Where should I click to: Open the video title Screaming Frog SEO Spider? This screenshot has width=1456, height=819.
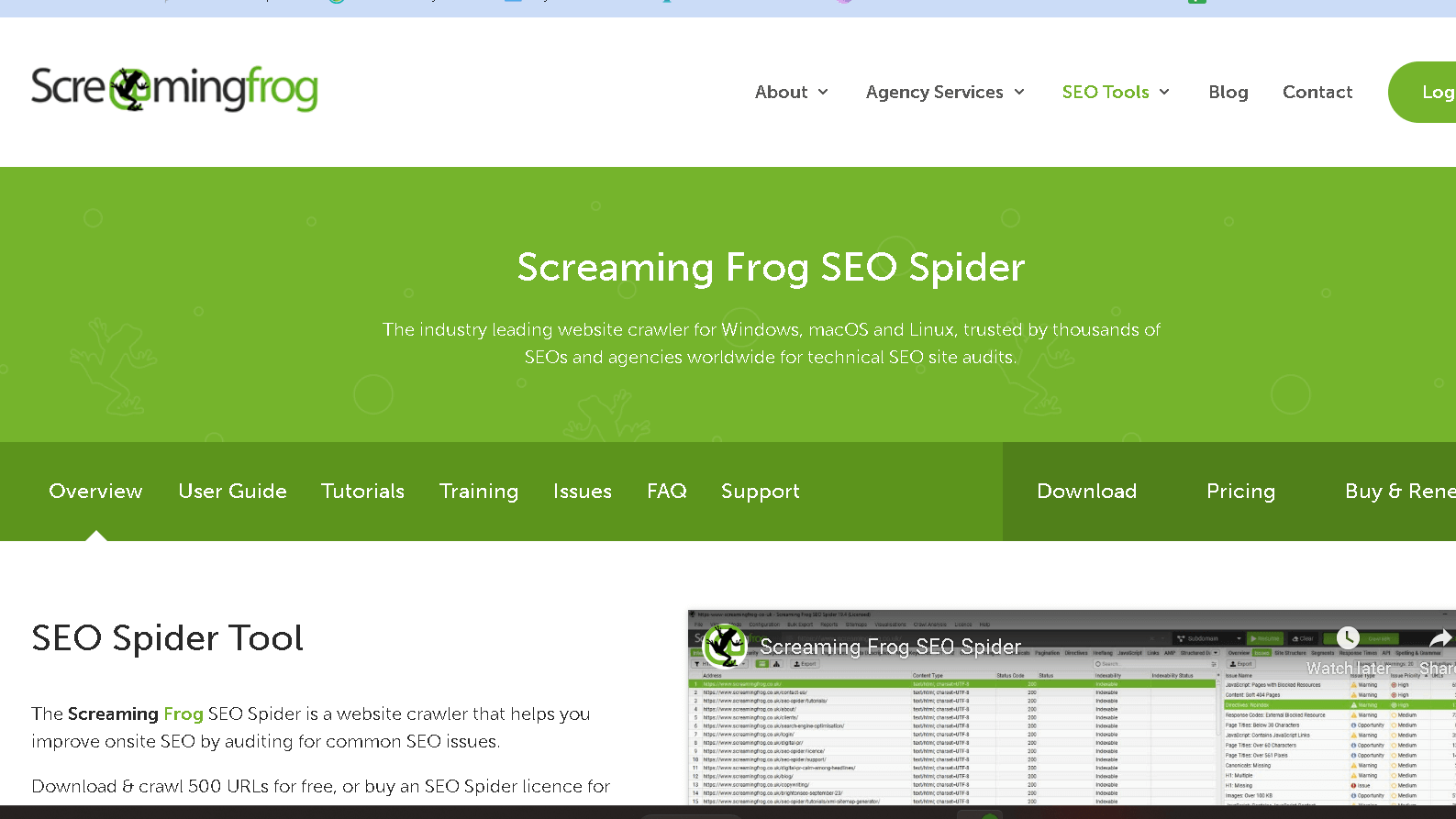(890, 647)
